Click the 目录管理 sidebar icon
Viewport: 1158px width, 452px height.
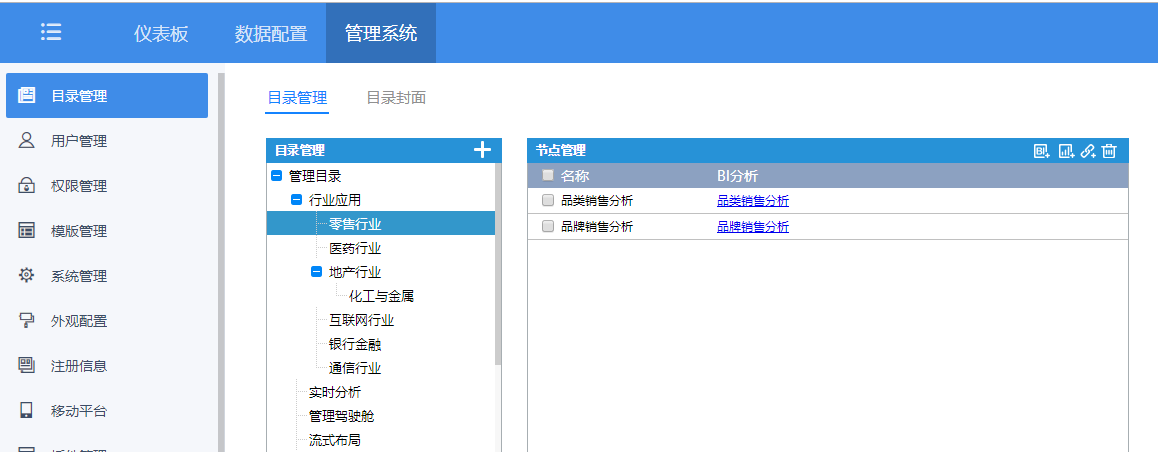pyautogui.click(x=27, y=95)
